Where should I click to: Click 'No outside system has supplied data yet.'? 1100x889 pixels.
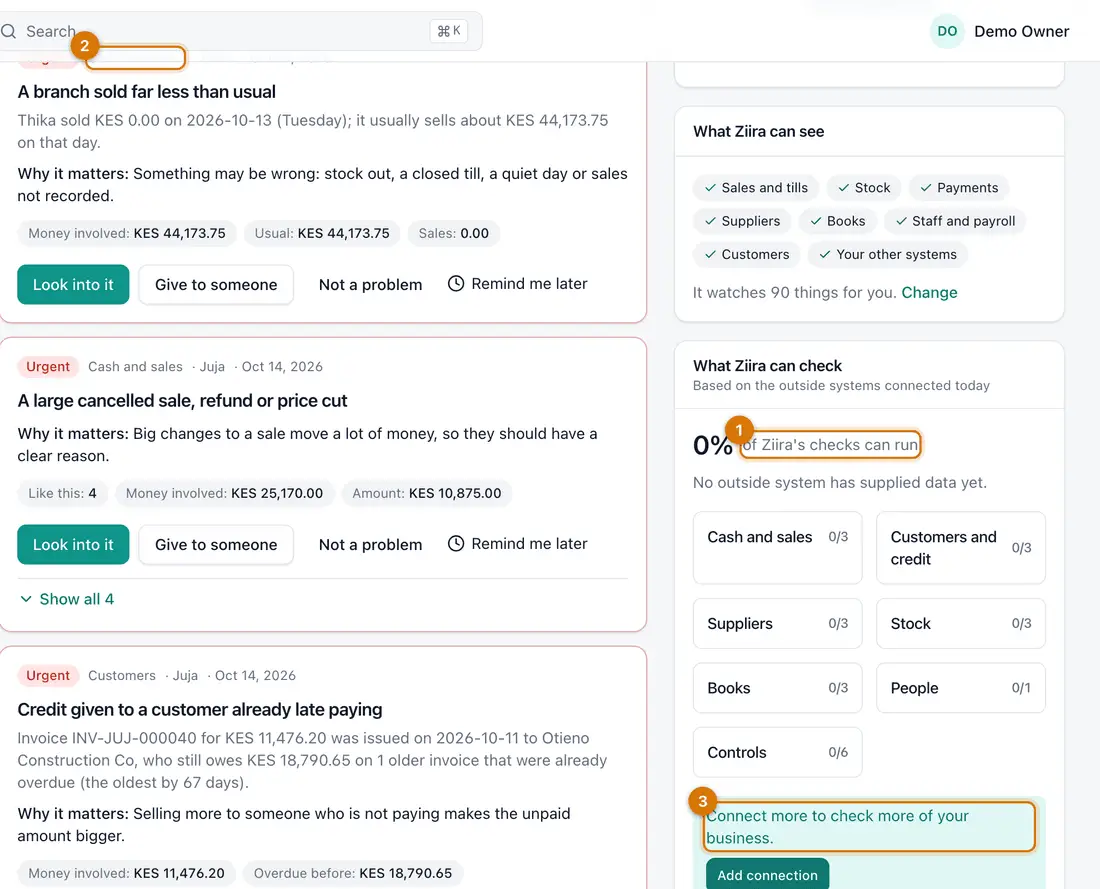[840, 483]
